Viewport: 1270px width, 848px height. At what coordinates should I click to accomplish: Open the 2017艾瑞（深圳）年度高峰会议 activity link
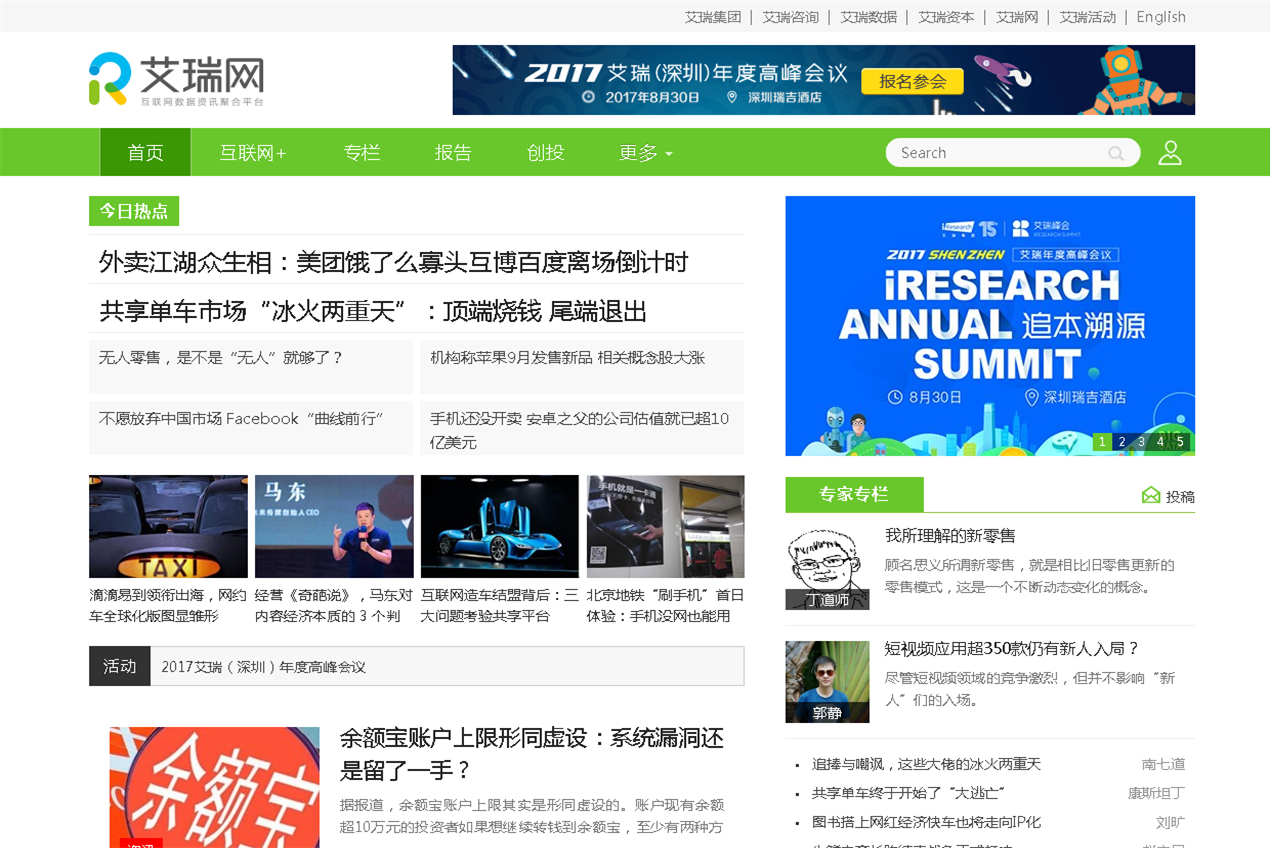coord(263,666)
